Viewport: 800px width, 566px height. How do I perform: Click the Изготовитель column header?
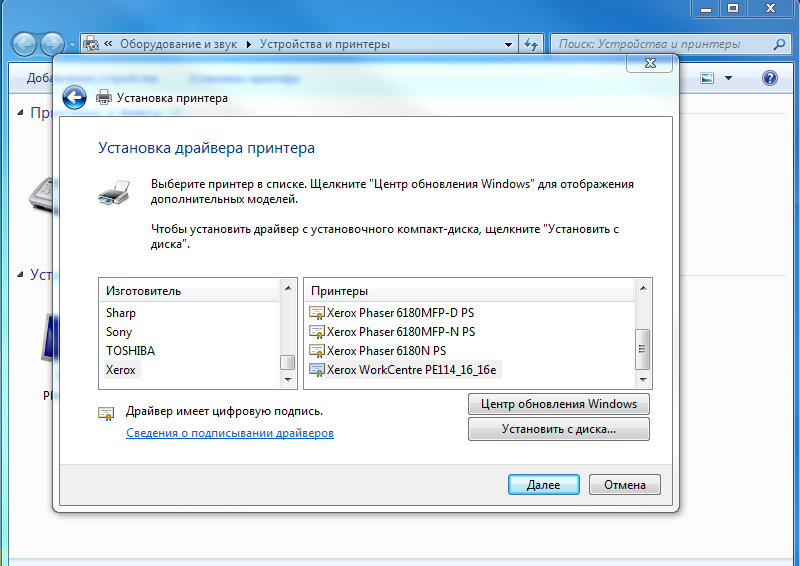189,291
